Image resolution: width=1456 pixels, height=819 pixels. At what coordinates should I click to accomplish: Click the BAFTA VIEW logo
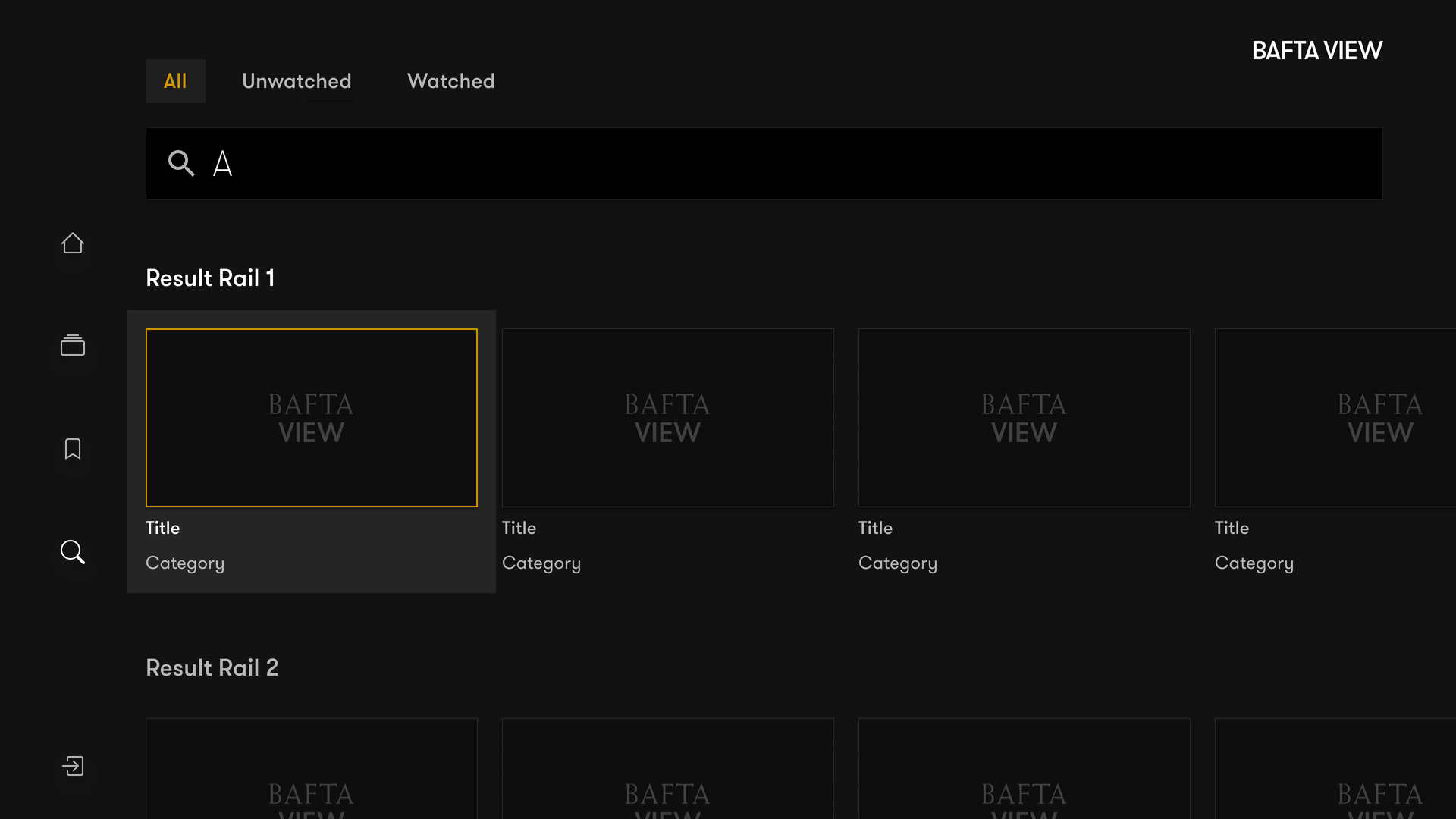[x=1316, y=50]
